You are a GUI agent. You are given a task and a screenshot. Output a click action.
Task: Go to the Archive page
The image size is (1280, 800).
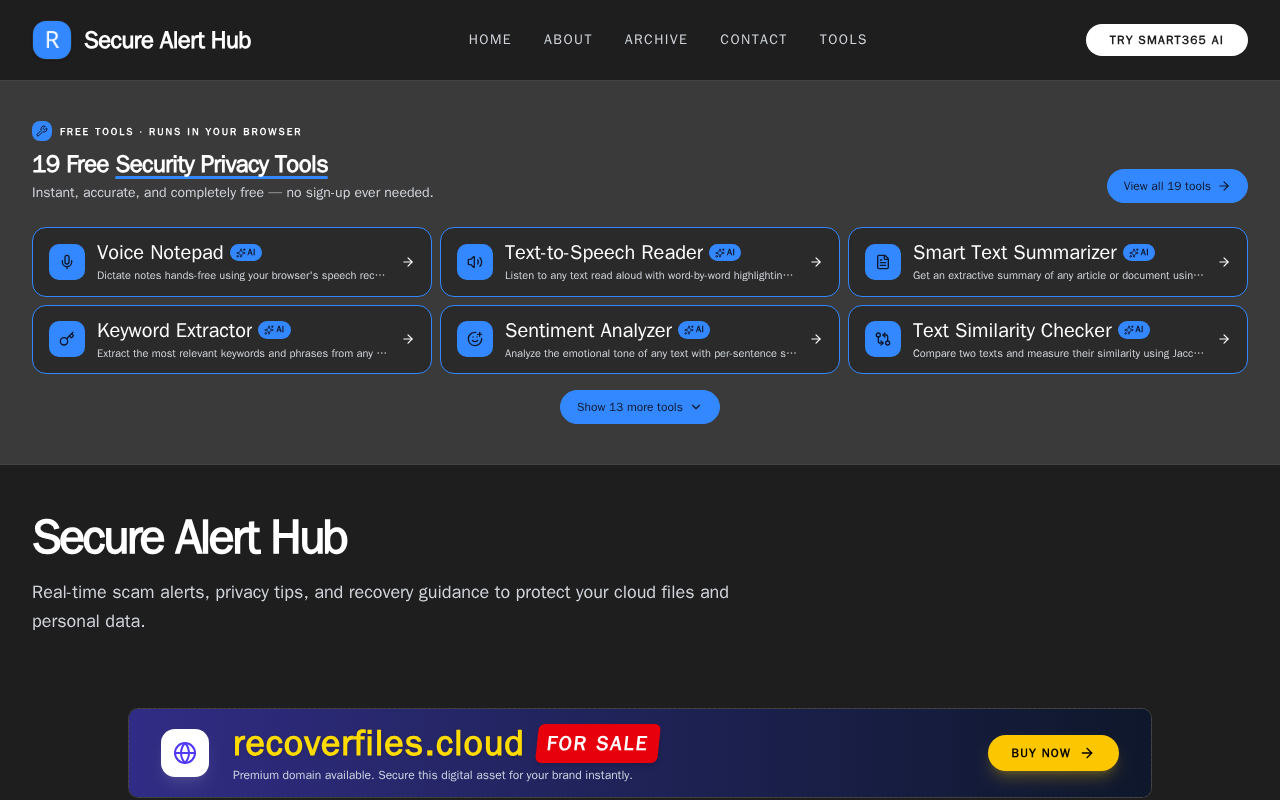pyautogui.click(x=656, y=40)
